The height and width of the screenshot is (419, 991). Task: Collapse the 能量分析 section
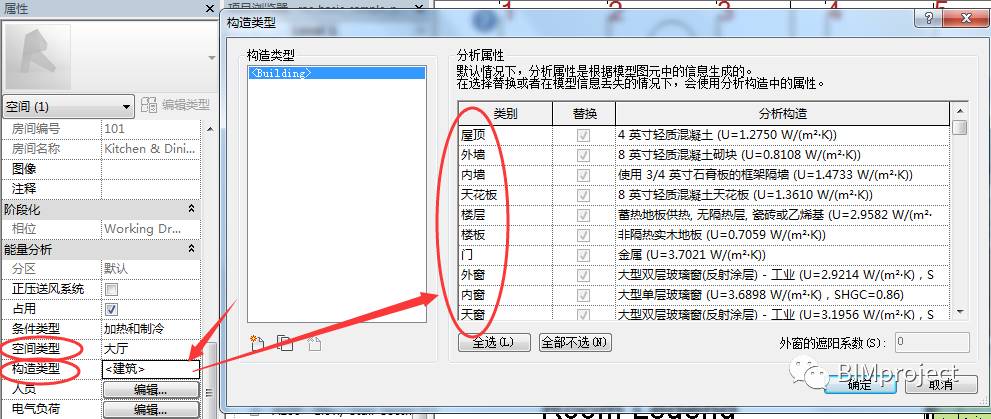click(x=192, y=250)
